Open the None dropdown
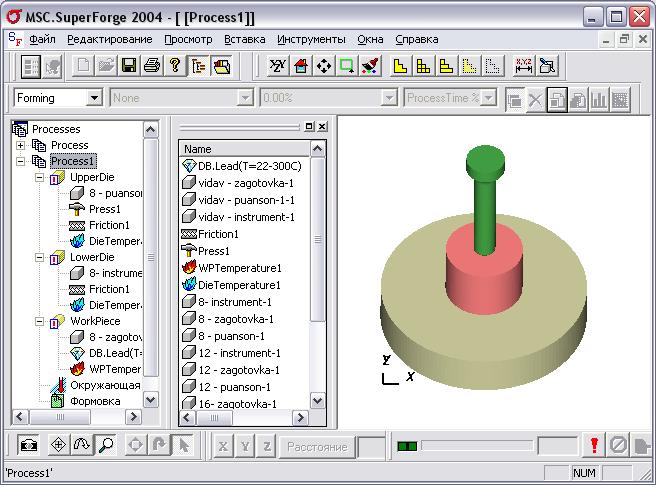Image resolution: width=656 pixels, height=485 pixels. [244, 98]
